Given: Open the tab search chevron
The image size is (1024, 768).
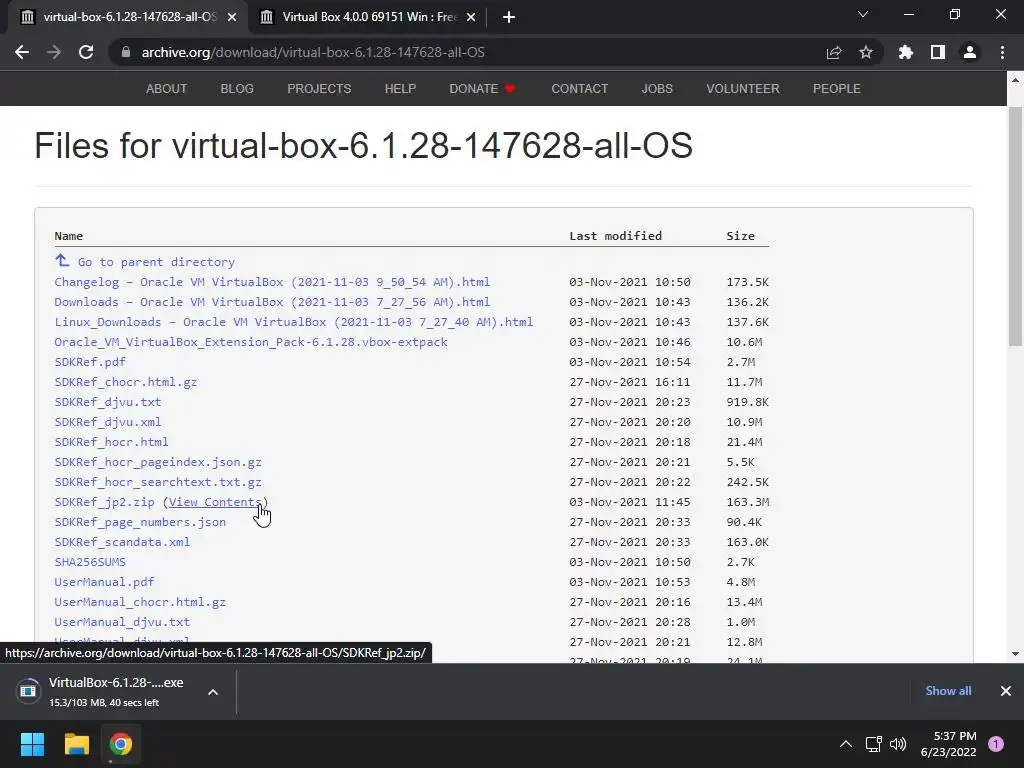Looking at the screenshot, I should (x=863, y=14).
